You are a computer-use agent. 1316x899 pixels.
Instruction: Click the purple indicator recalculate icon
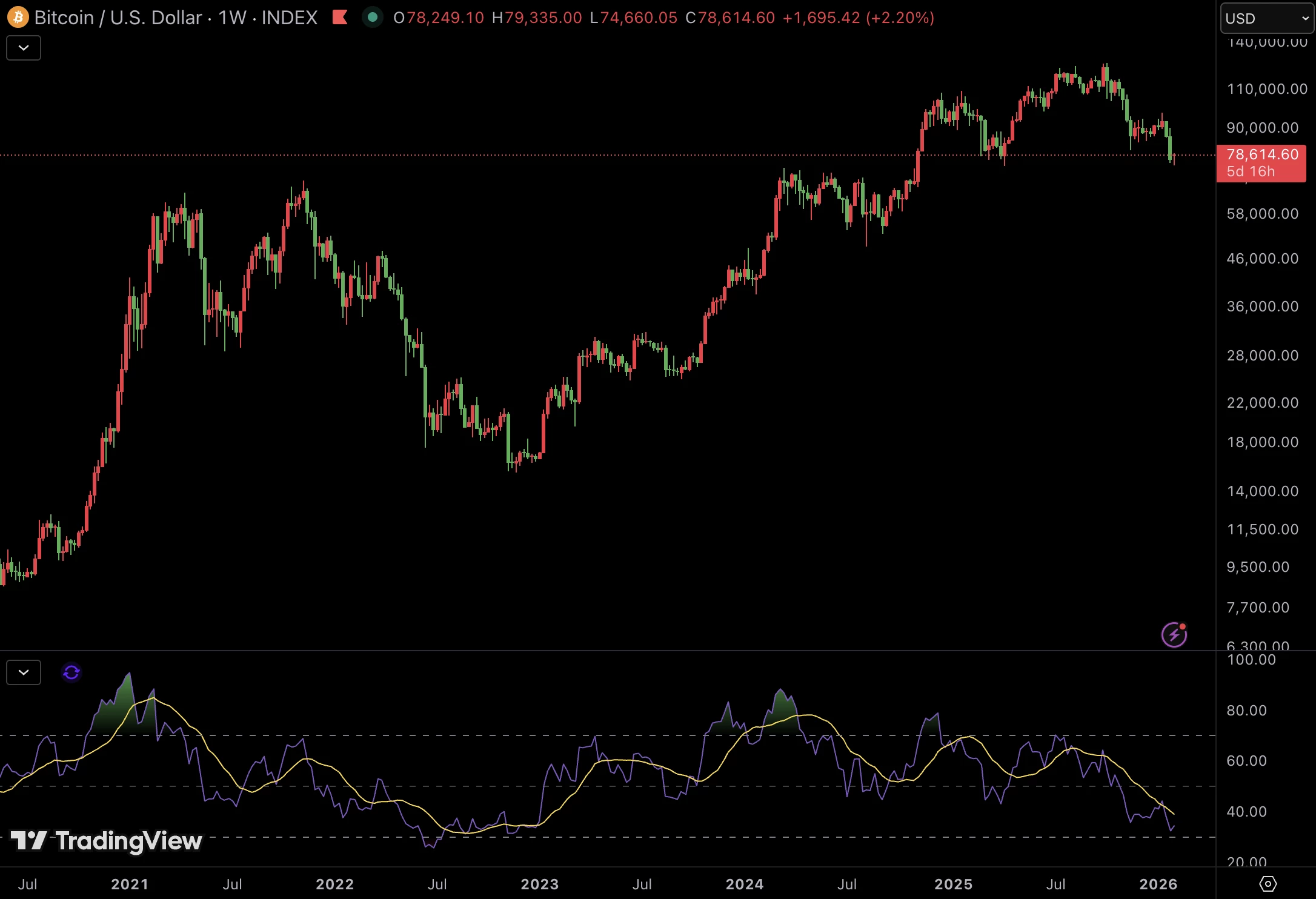71,672
